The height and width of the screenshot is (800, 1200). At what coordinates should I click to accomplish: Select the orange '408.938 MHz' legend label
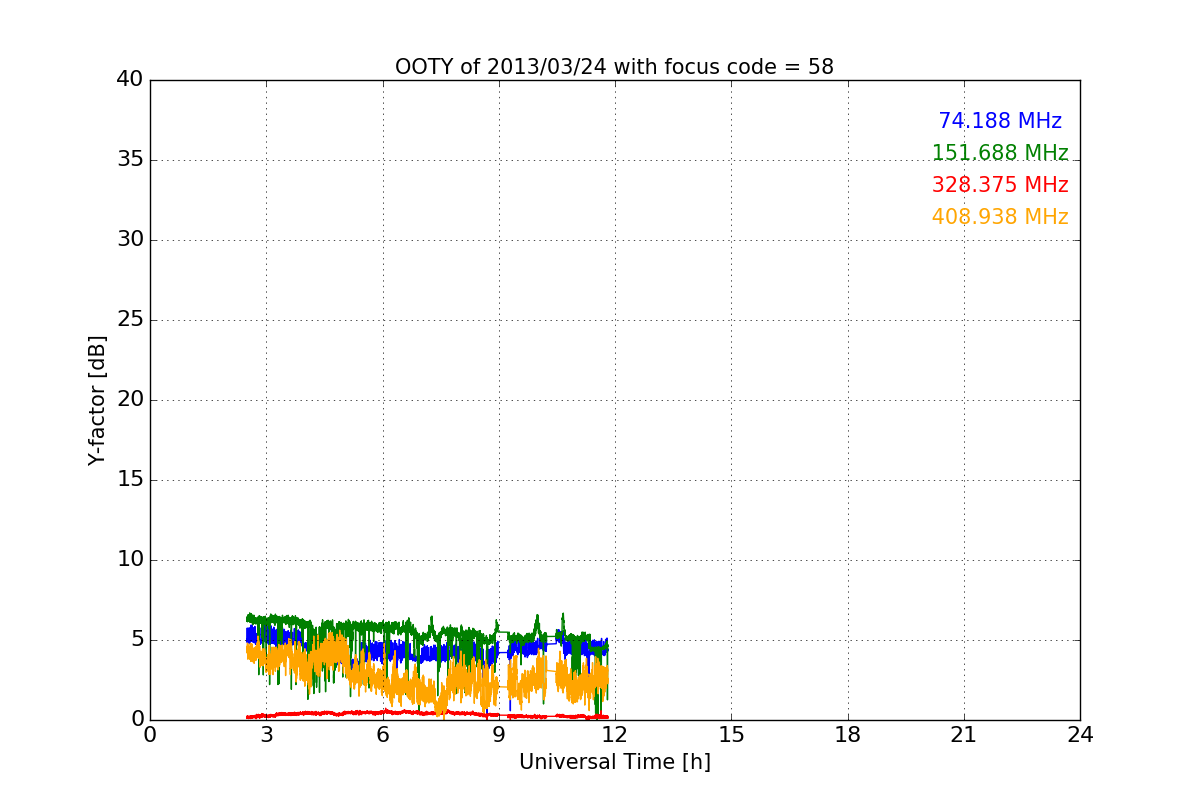pos(1000,217)
